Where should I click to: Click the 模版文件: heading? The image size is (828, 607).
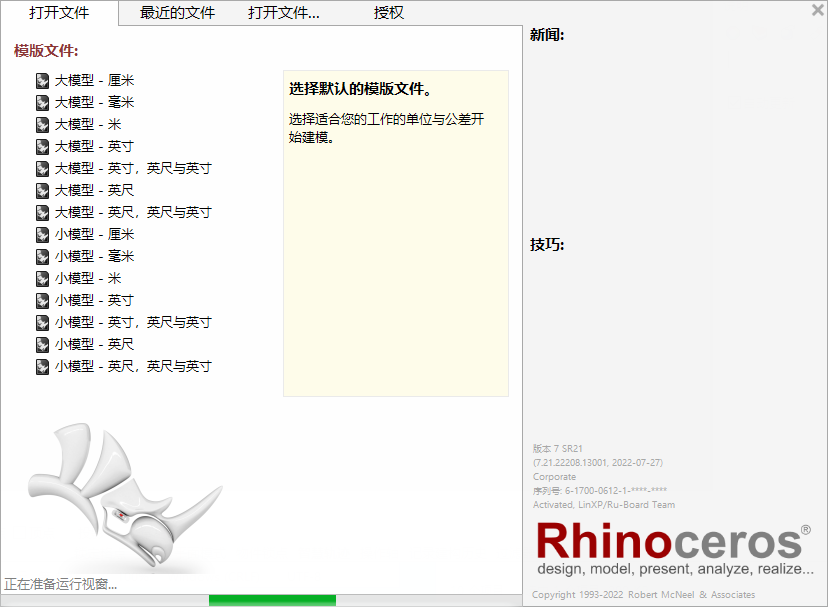pyautogui.click(x=46, y=51)
